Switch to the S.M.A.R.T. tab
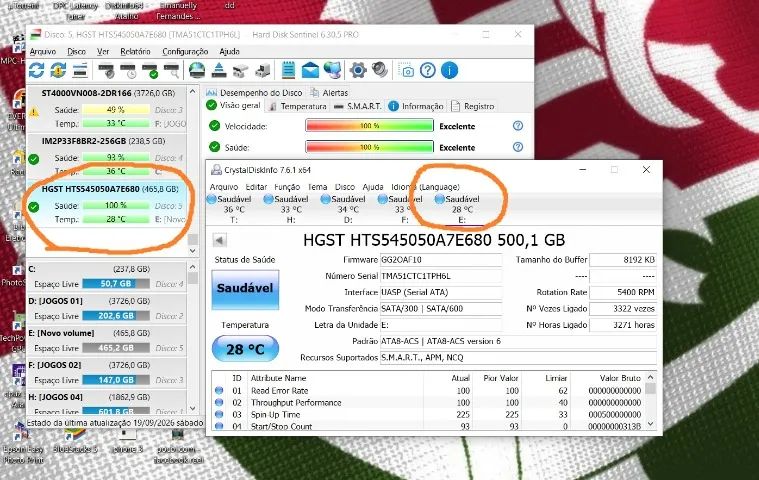 point(358,106)
